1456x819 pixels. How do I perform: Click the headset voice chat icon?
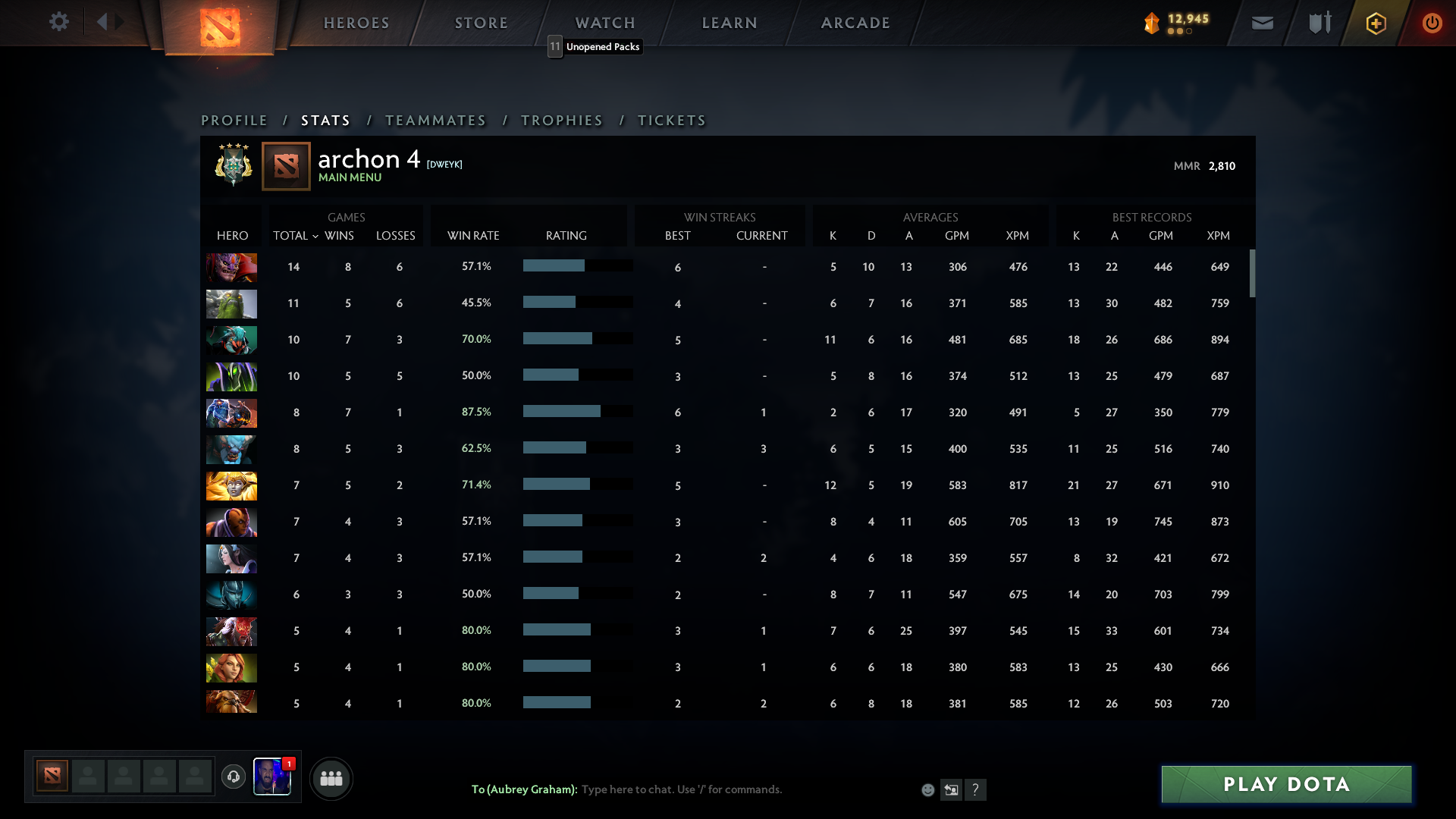pos(234,777)
